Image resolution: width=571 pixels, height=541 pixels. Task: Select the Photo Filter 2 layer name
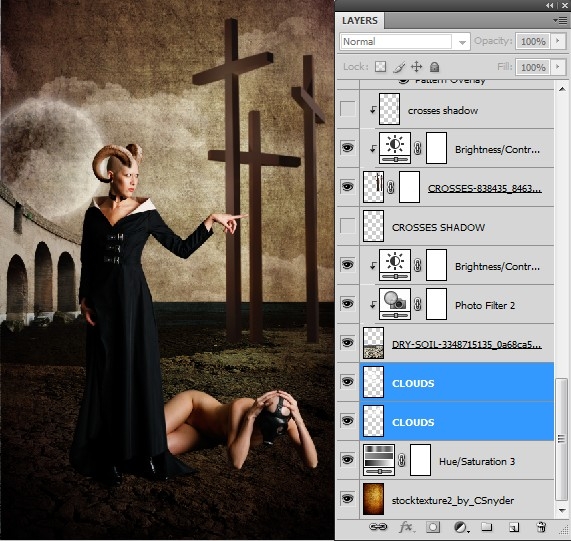coord(485,305)
